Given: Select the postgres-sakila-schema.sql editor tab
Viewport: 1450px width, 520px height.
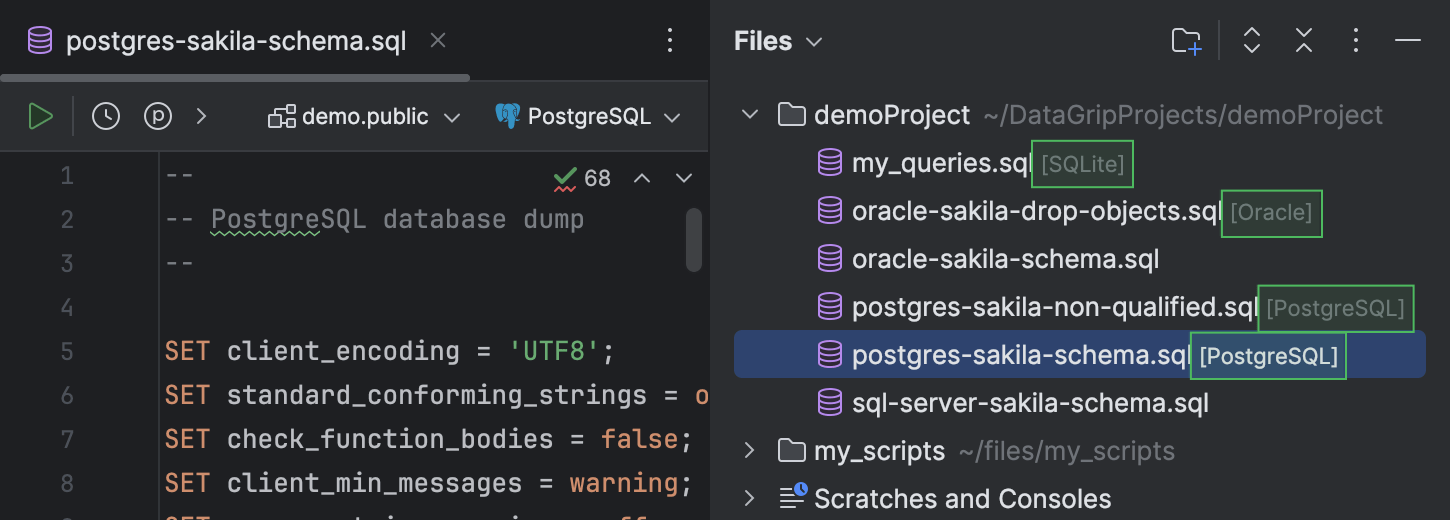Looking at the screenshot, I should tap(235, 42).
